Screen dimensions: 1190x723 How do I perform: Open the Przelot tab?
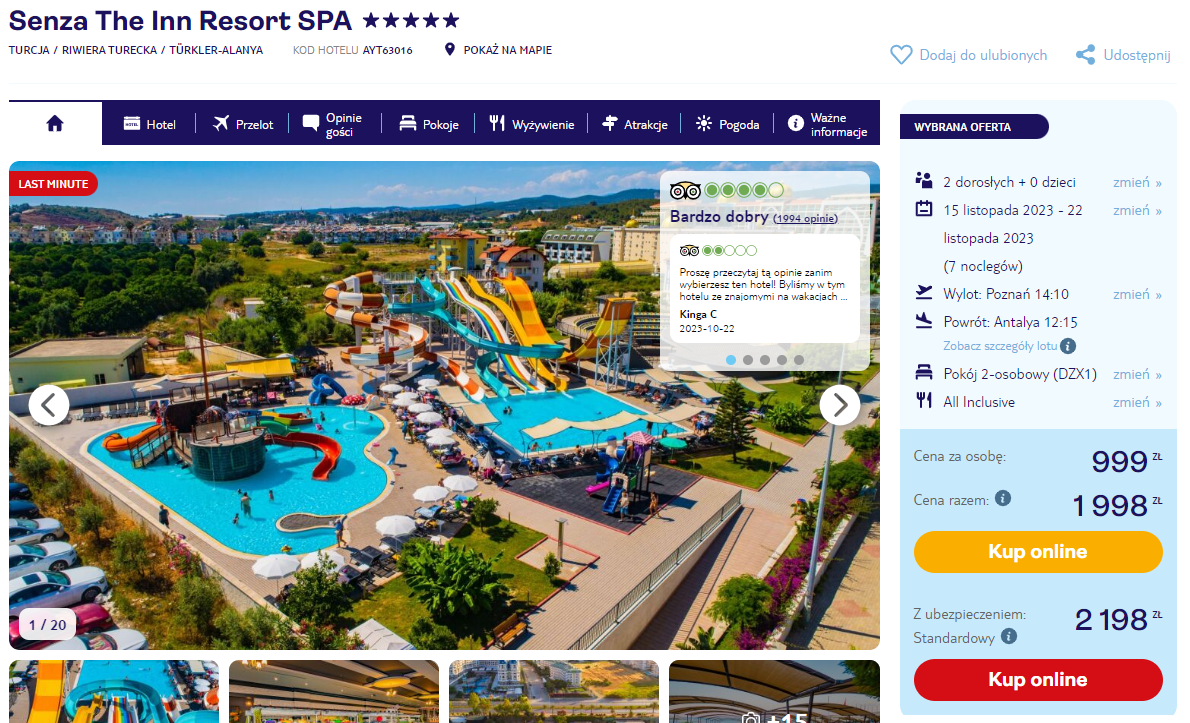tap(243, 124)
